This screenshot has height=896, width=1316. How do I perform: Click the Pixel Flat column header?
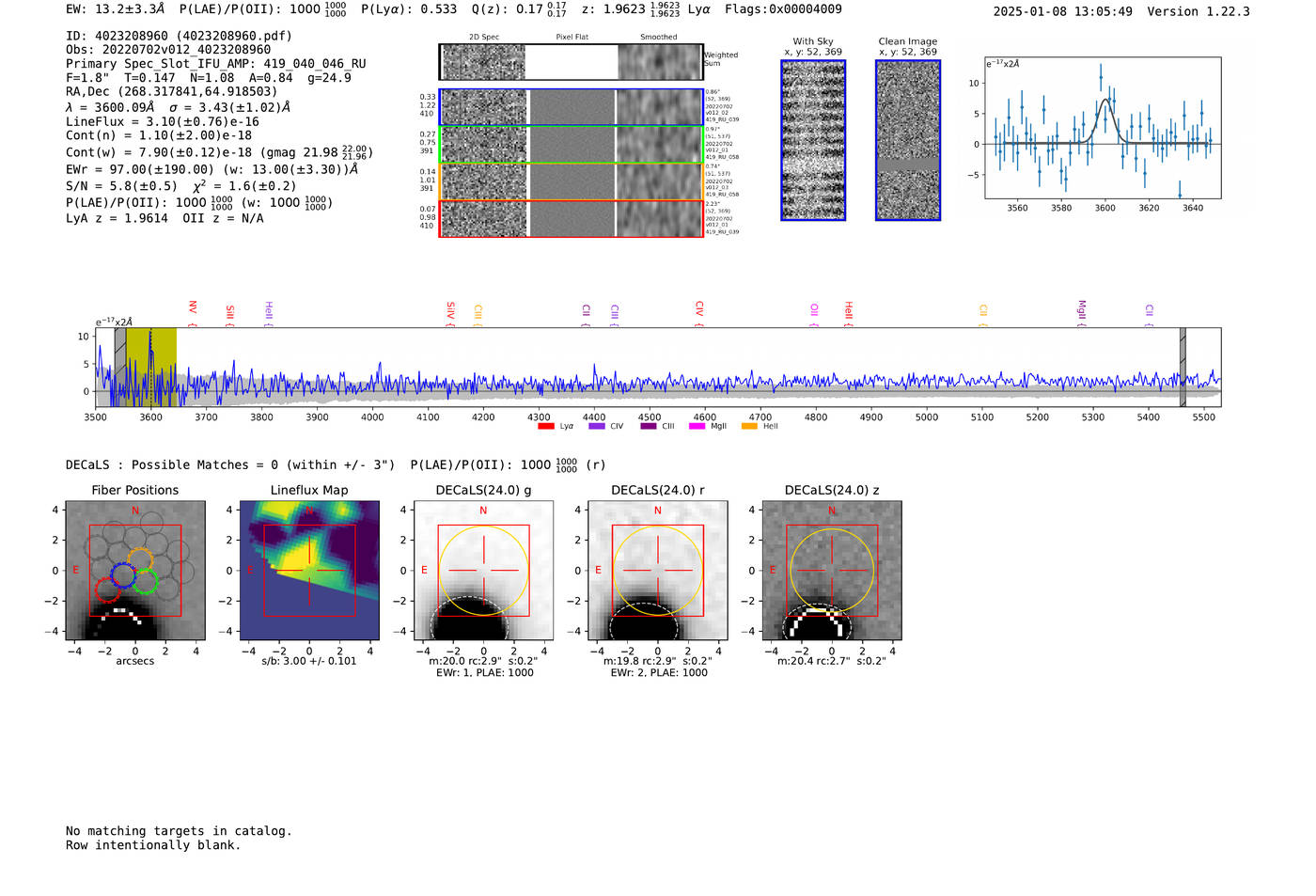click(x=572, y=38)
